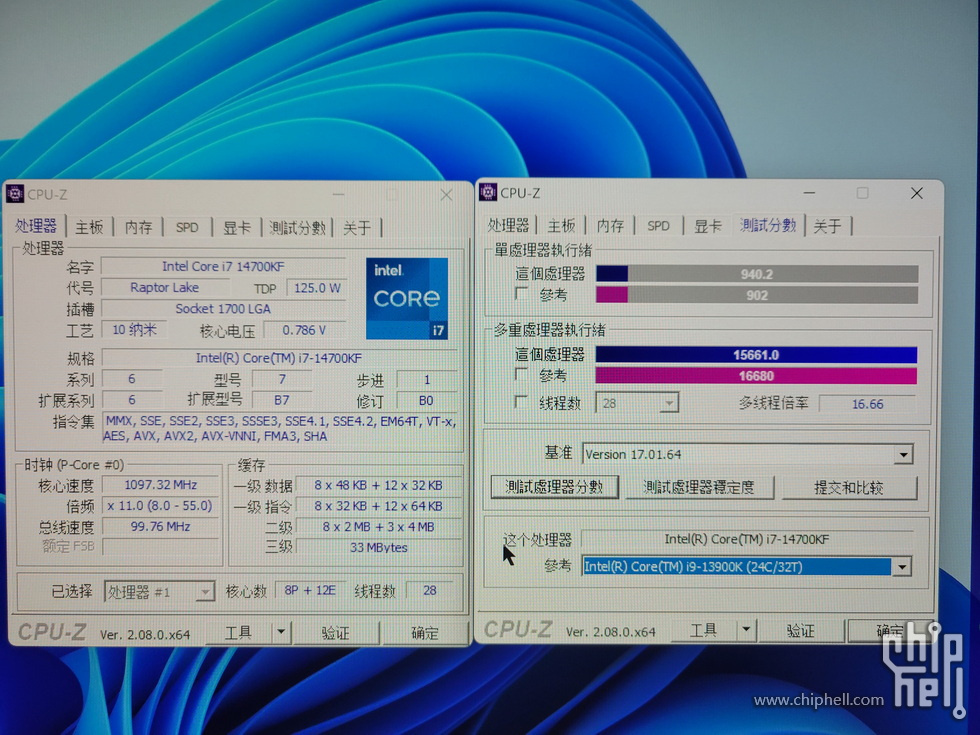
Task: Open 工具 dropdown arrow in left window
Action: tap(281, 632)
